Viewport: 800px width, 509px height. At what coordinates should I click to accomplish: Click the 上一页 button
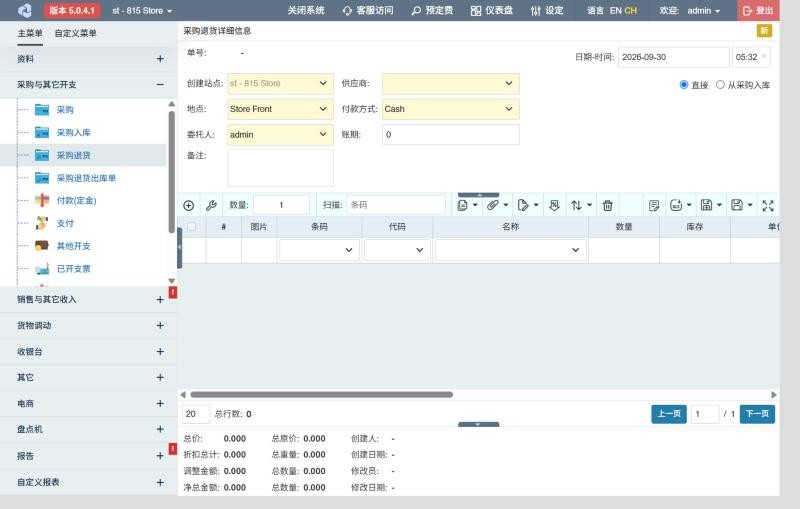coord(669,414)
